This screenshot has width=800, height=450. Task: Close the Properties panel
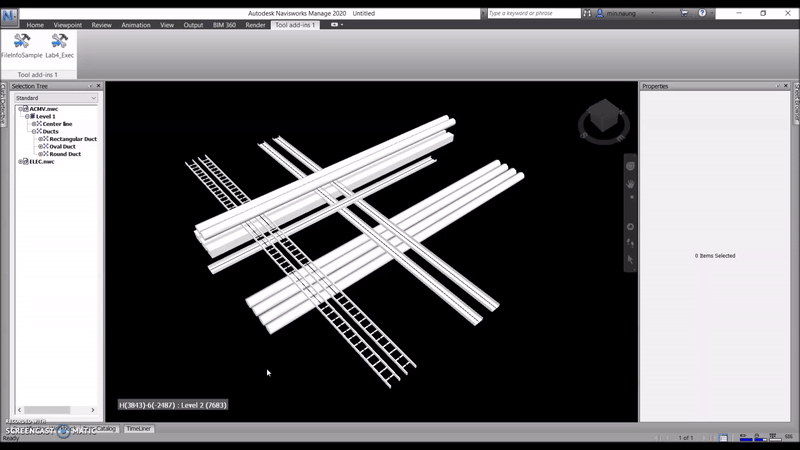[785, 87]
